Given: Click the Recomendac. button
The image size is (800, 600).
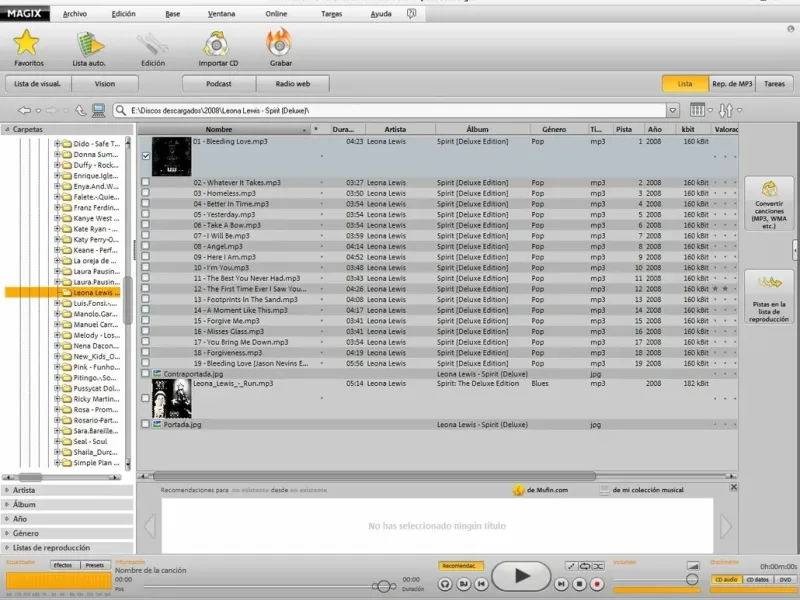Looking at the screenshot, I should coord(460,566).
